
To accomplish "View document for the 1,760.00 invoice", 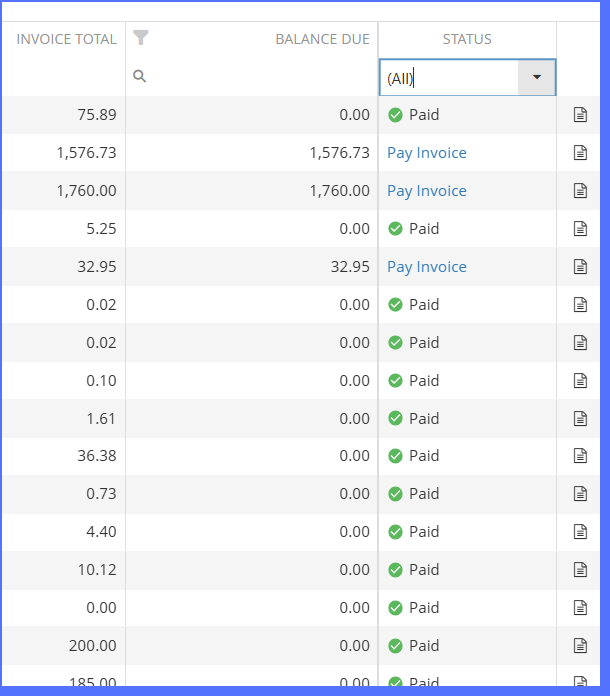I will click(580, 191).
